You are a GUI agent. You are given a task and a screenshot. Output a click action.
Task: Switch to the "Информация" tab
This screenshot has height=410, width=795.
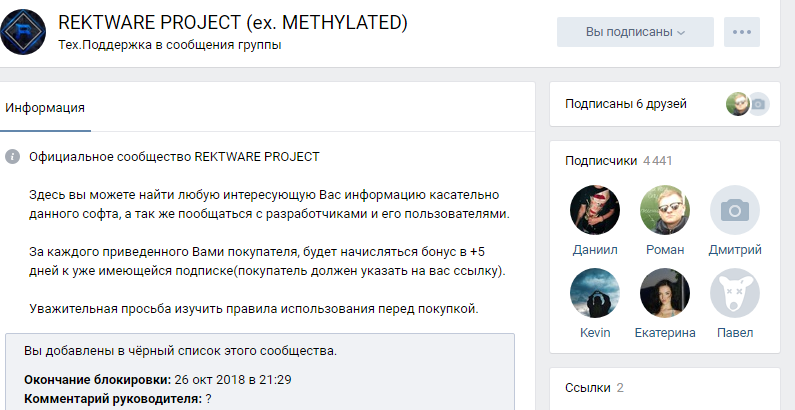pyautogui.click(x=45, y=108)
